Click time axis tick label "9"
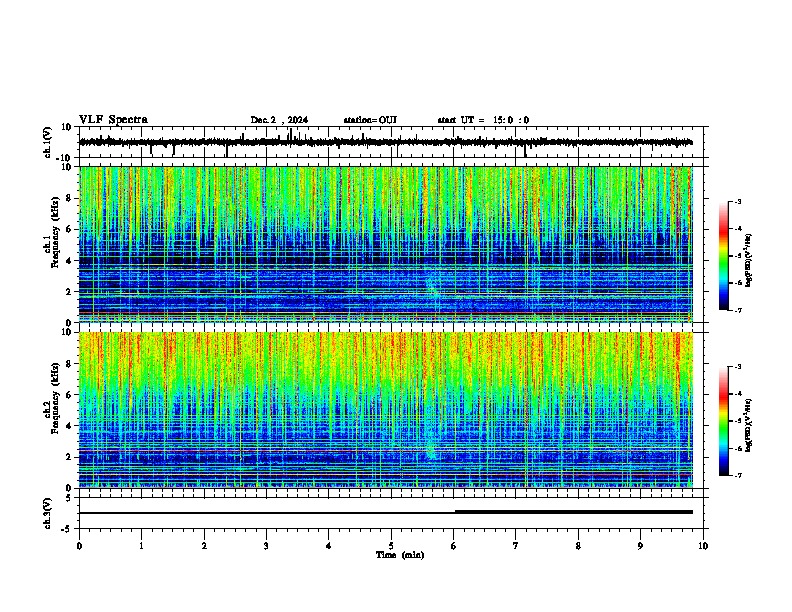 click(x=640, y=546)
